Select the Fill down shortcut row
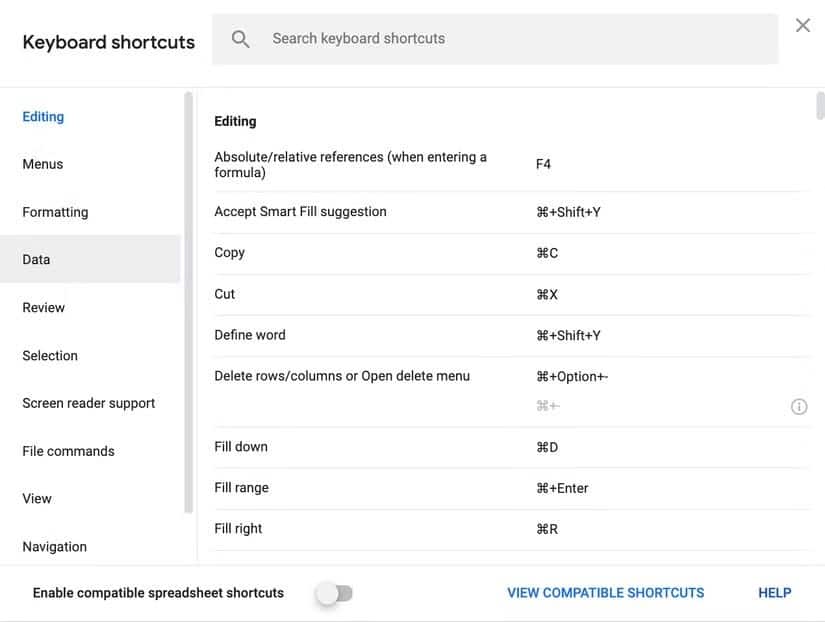Image resolution: width=825 pixels, height=622 pixels. coord(400,446)
